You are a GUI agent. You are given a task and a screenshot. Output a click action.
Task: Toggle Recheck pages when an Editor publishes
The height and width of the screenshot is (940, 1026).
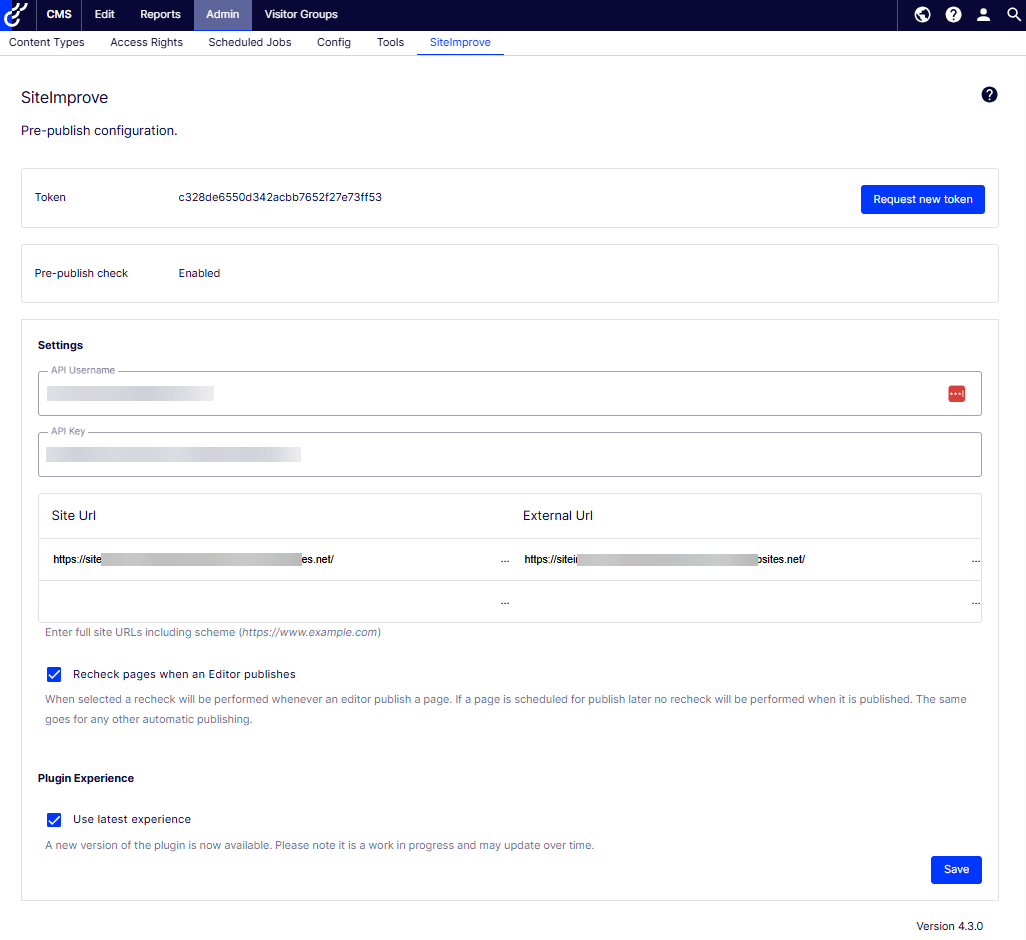pos(54,674)
